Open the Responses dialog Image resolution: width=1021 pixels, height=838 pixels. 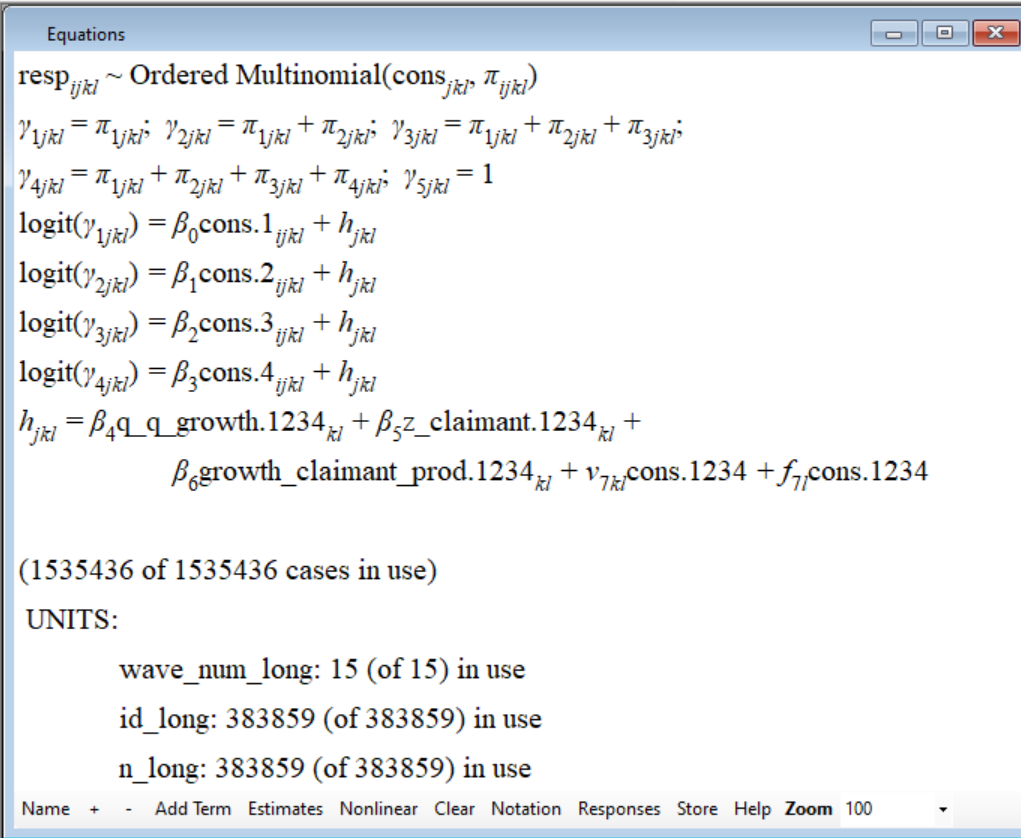point(619,808)
